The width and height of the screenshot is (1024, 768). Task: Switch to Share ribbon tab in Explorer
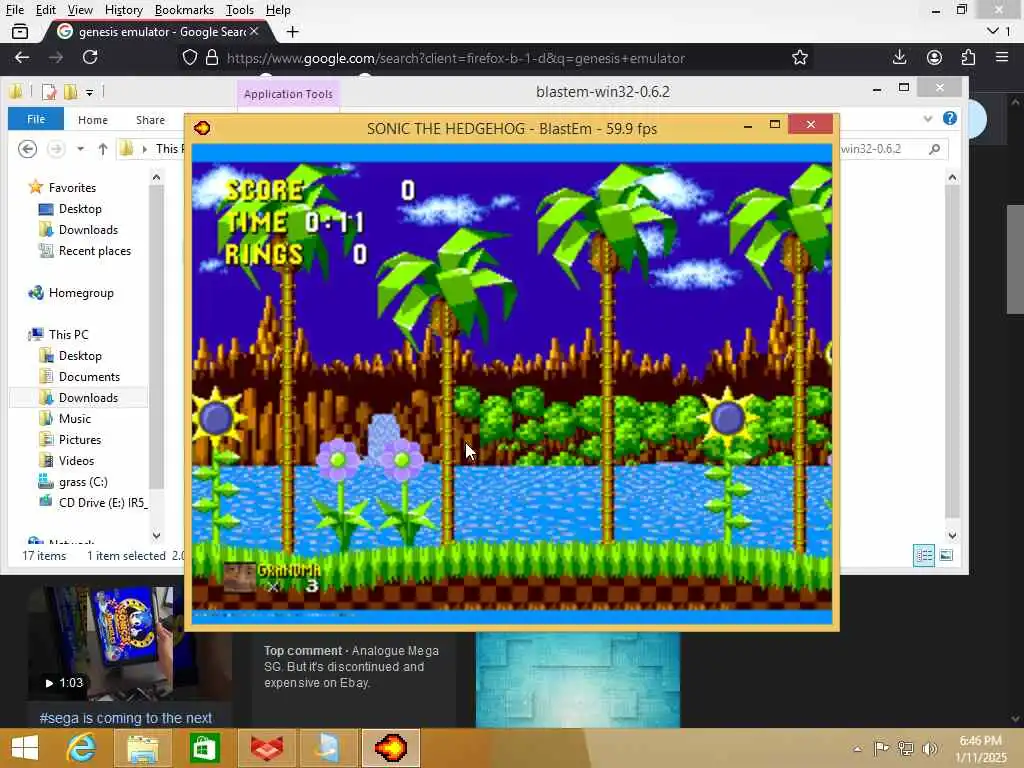pos(150,120)
